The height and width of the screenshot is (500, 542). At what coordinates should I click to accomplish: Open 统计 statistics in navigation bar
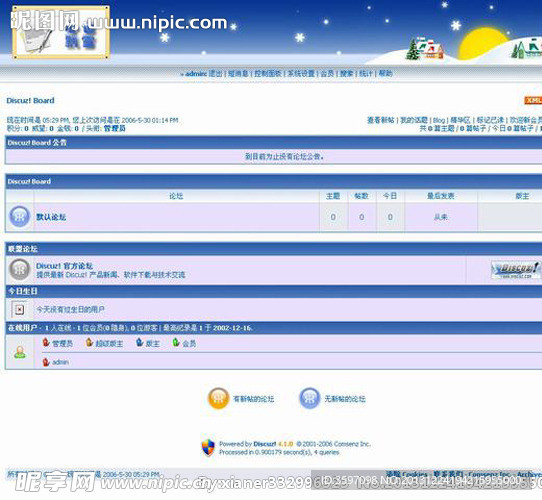[366, 74]
